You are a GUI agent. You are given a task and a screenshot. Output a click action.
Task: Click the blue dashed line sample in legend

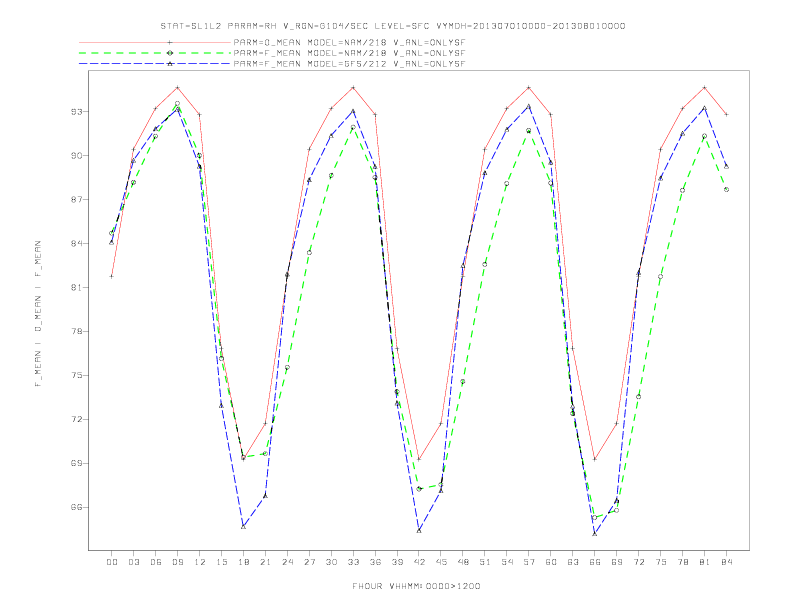pos(155,64)
